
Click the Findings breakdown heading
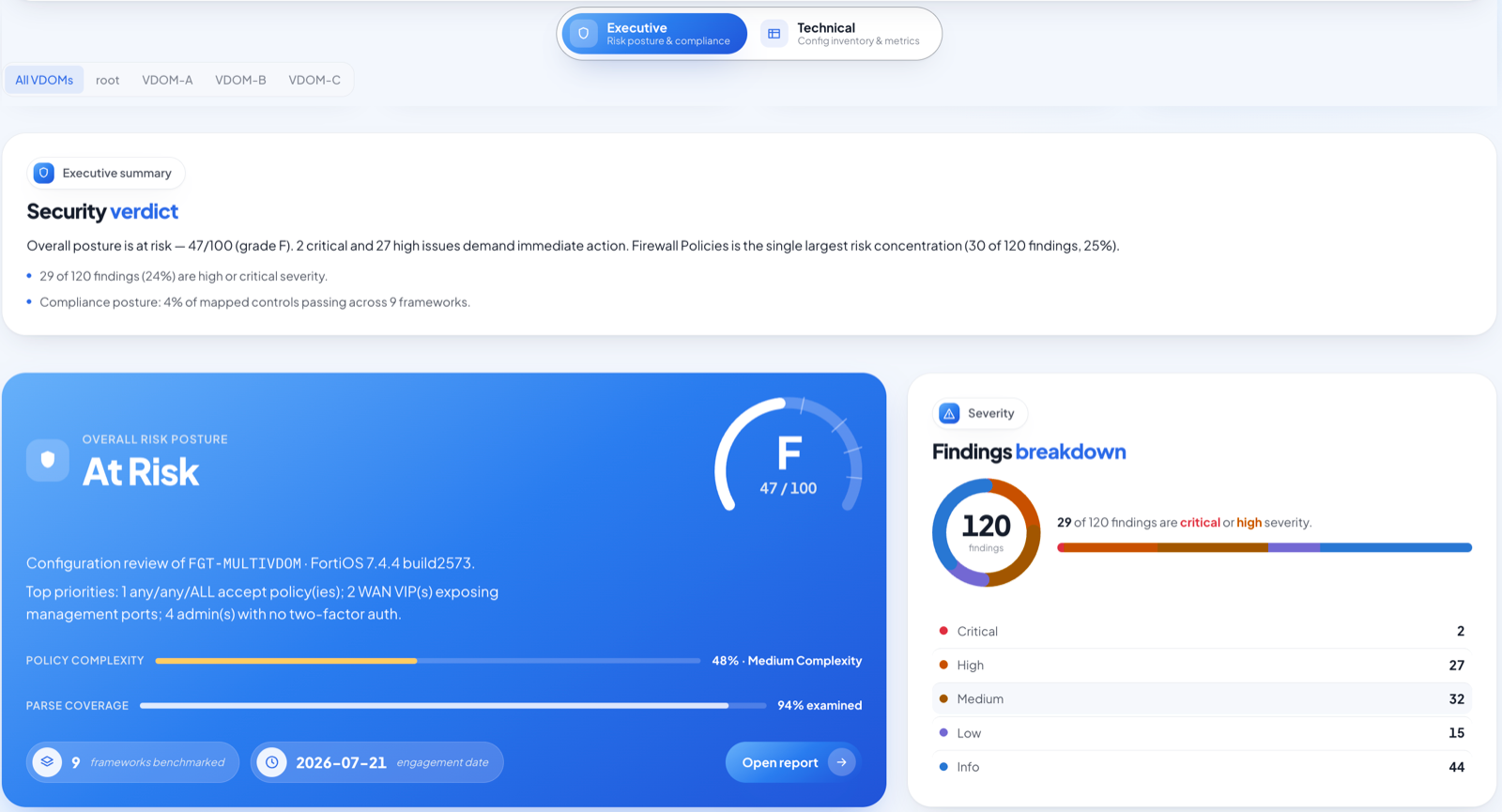pos(1029,452)
